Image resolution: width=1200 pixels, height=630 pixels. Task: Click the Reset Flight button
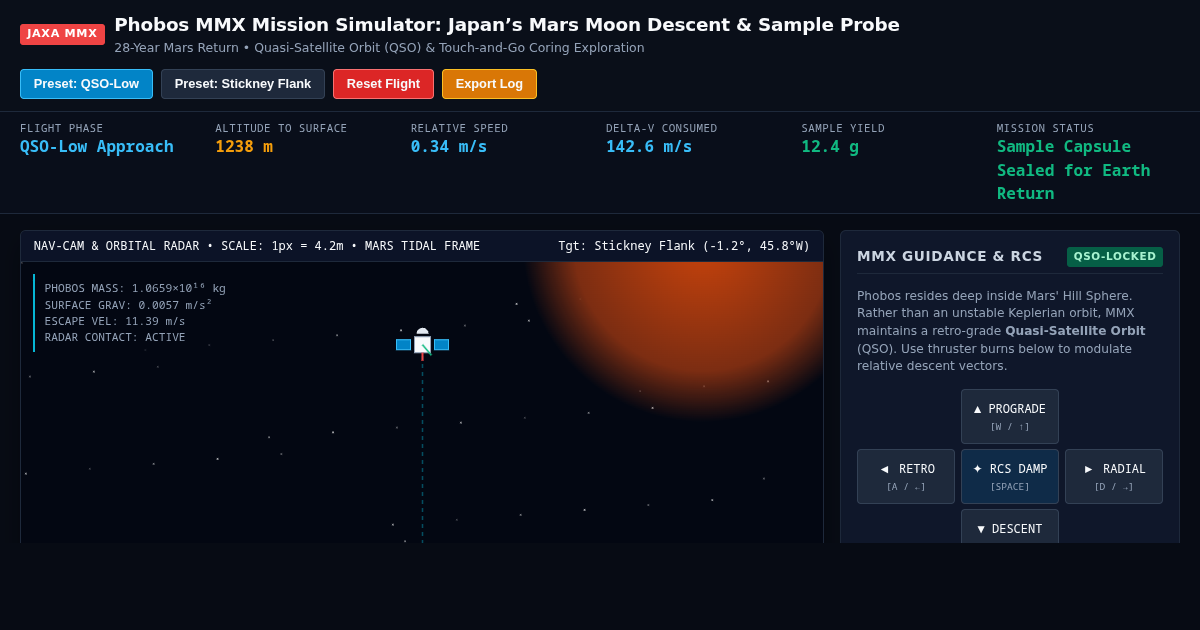(383, 84)
